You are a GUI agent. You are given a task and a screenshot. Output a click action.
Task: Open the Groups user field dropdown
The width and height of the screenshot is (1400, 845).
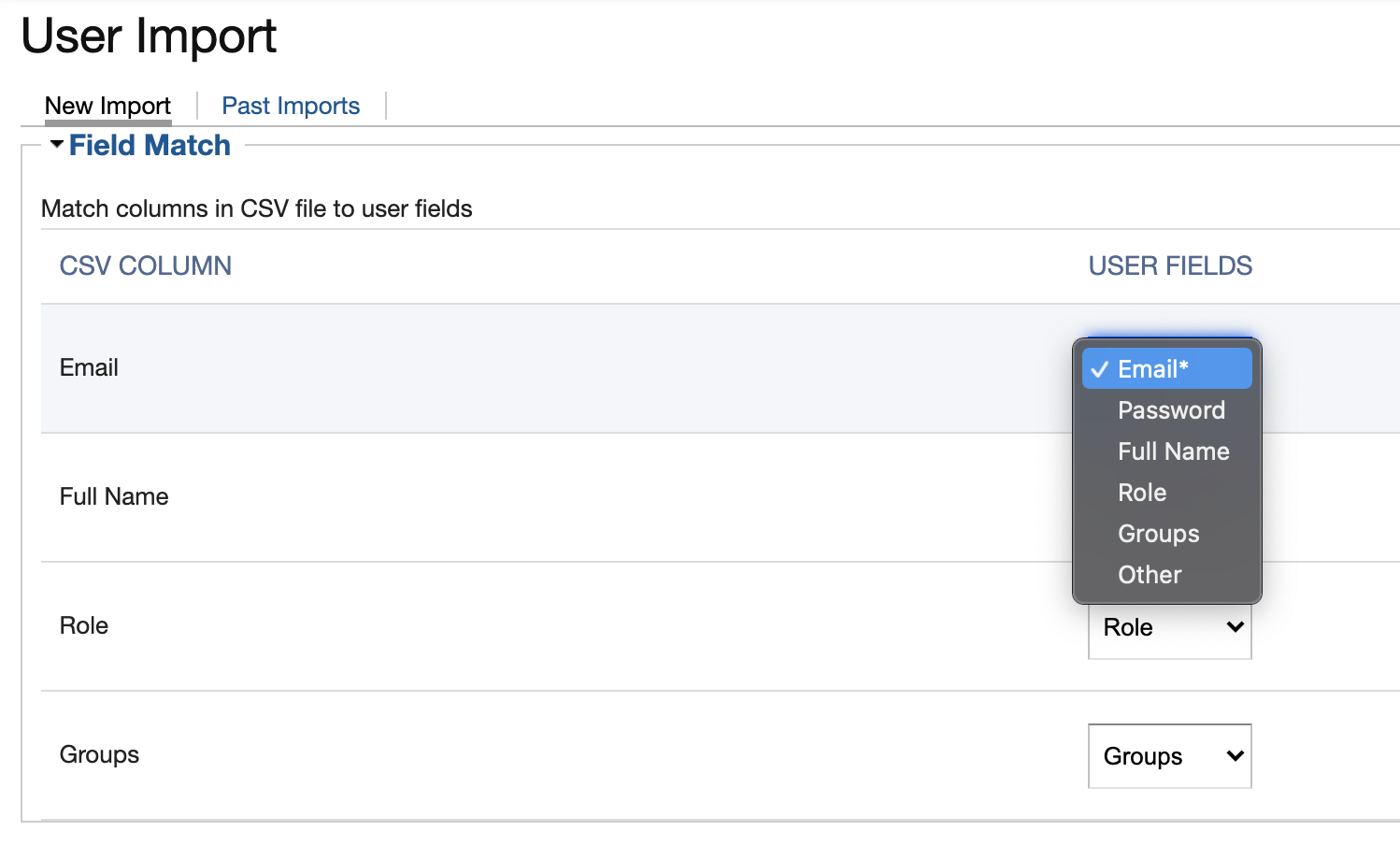[1169, 756]
